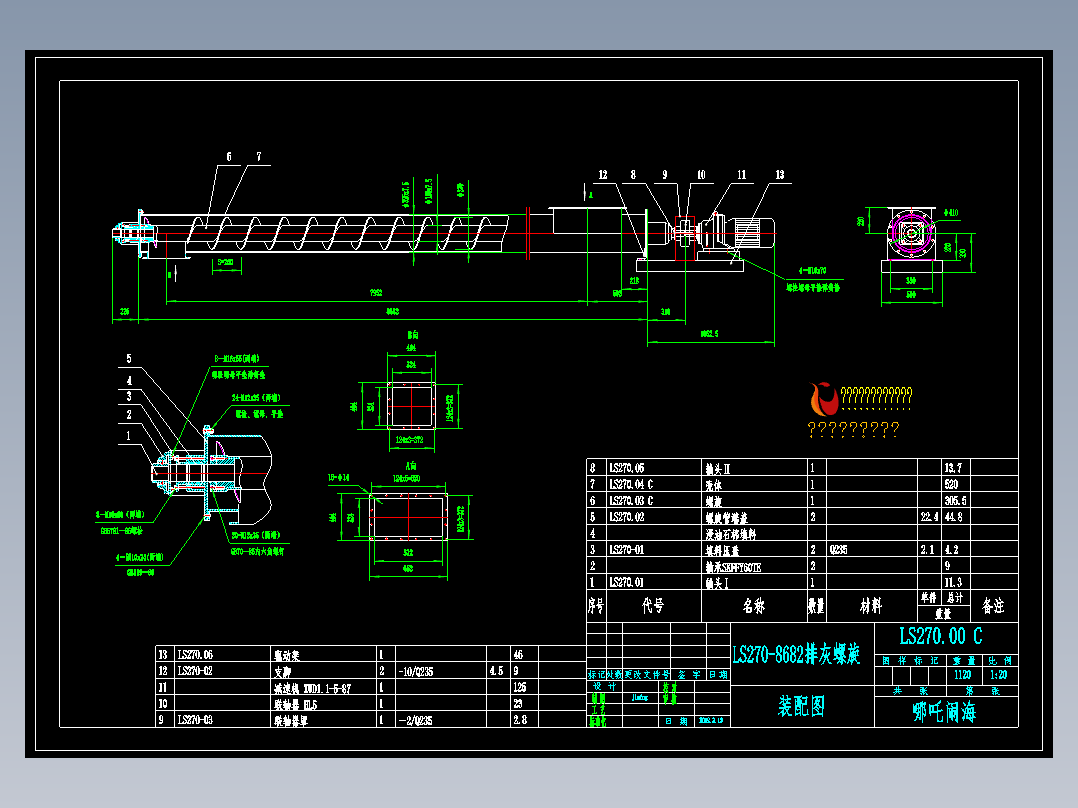The width and height of the screenshot is (1078, 808).
Task: Select the title 'LS270-8682排灰螺旋'
Action: click(x=796, y=654)
